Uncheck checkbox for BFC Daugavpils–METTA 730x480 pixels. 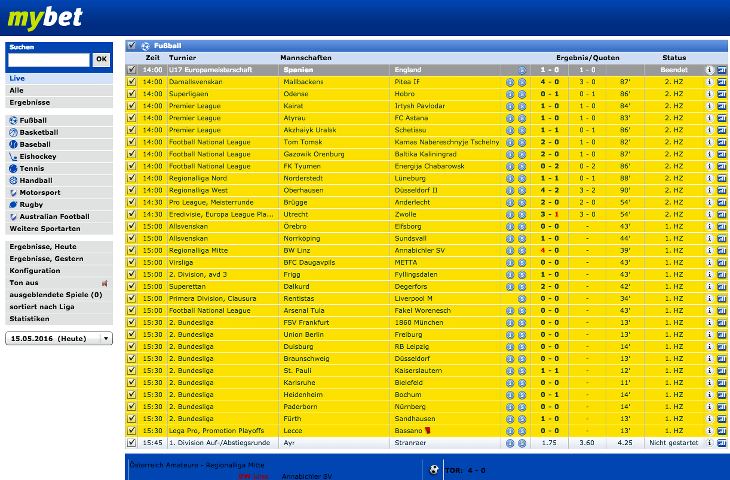pos(131,262)
